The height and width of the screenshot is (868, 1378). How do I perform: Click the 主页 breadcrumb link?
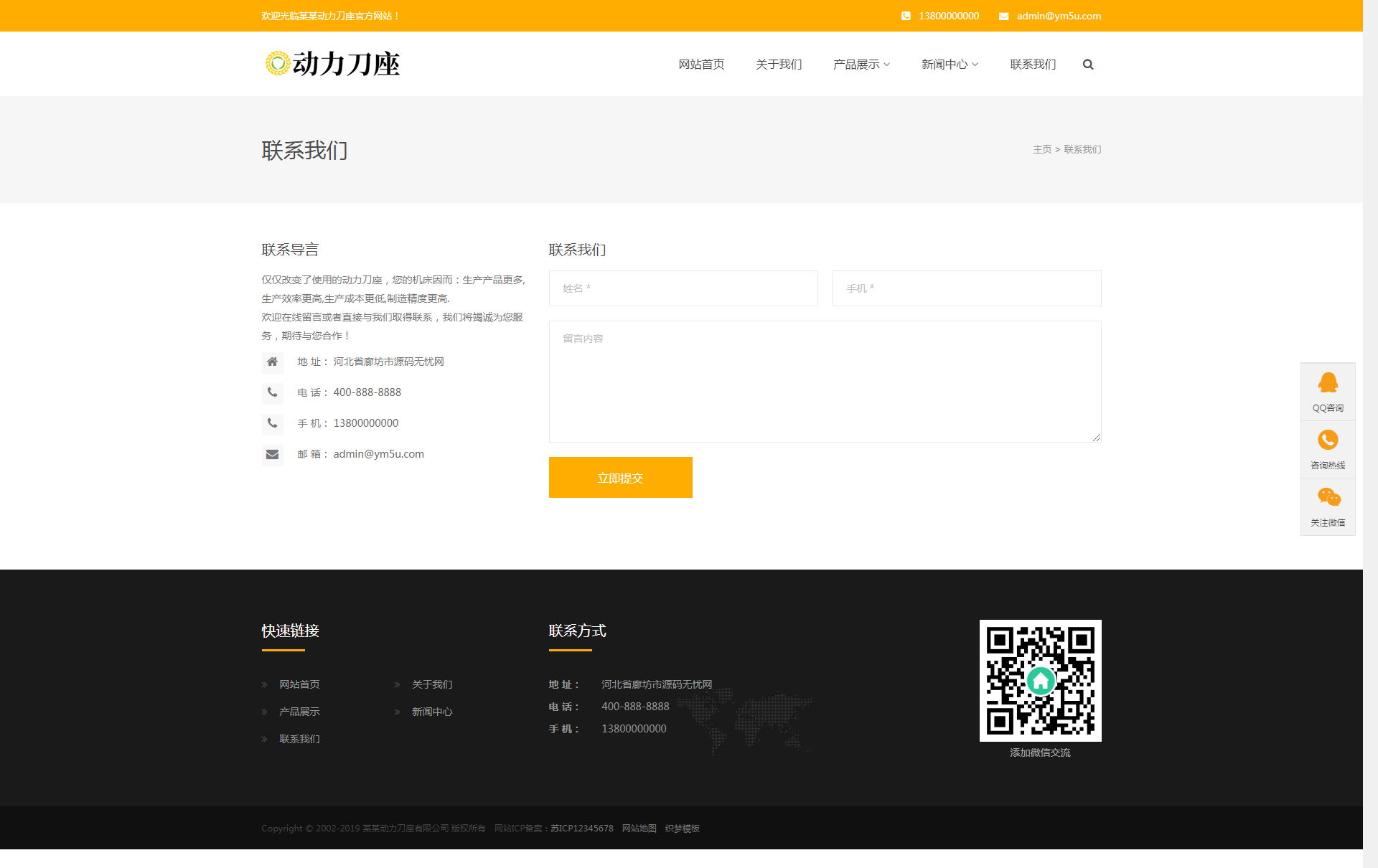[x=1041, y=149]
